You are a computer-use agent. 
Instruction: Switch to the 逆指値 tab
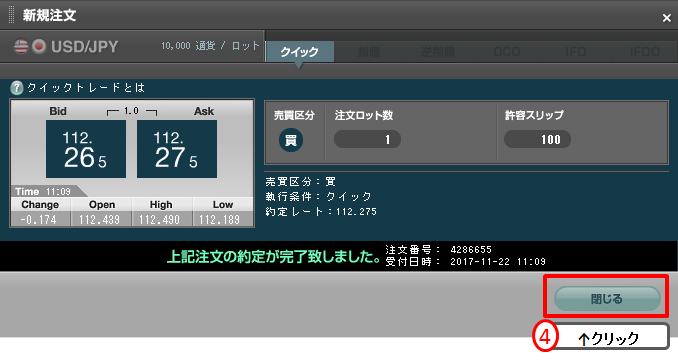pyautogui.click(x=438, y=52)
